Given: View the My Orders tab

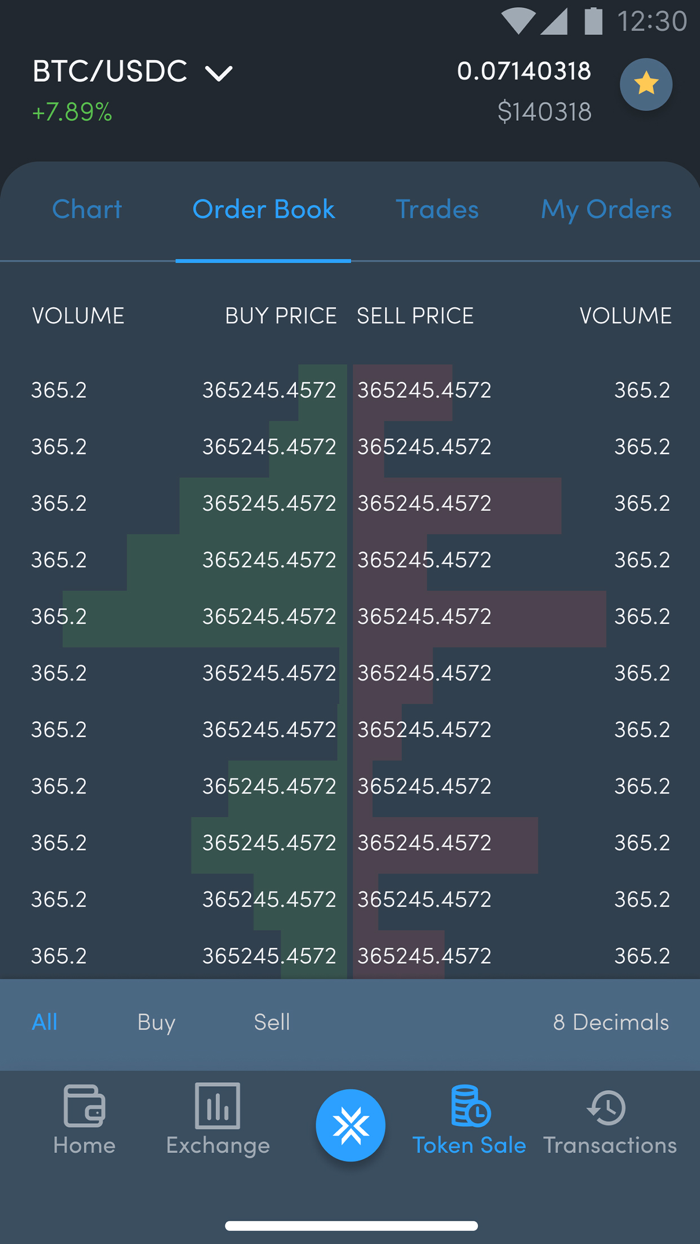Looking at the screenshot, I should [x=606, y=210].
